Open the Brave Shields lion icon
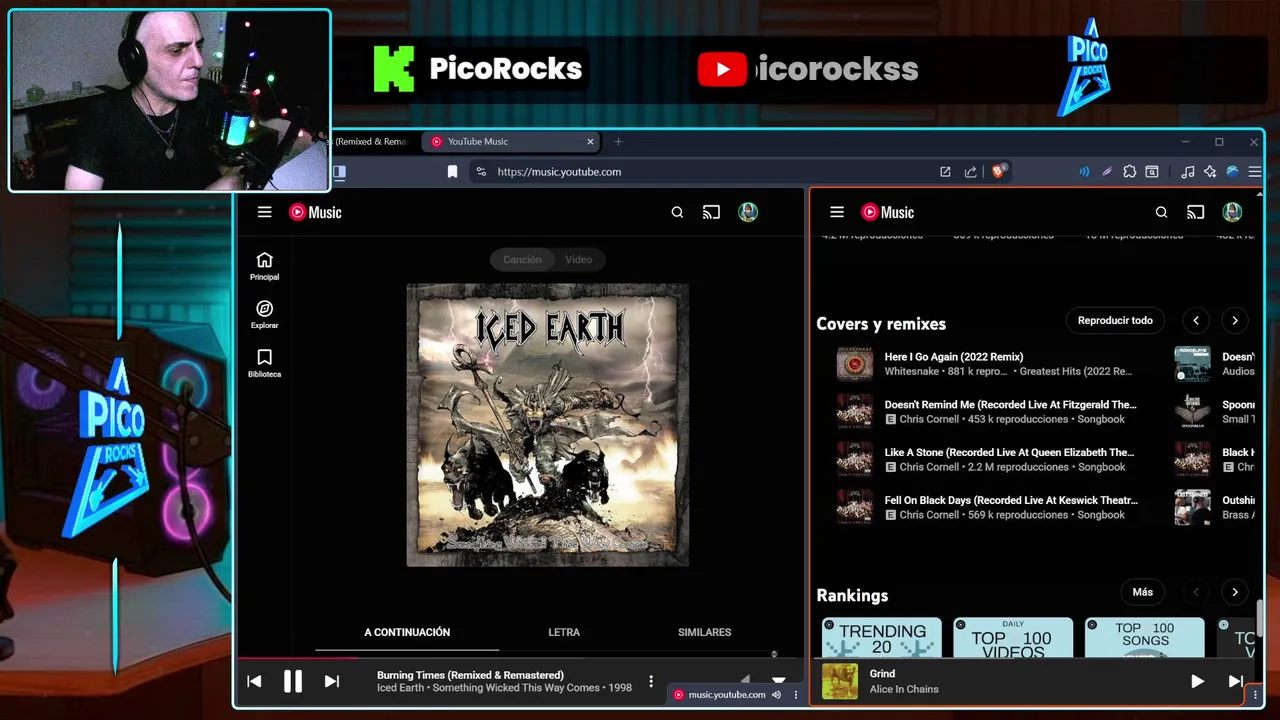The width and height of the screenshot is (1280, 720). coord(998,172)
